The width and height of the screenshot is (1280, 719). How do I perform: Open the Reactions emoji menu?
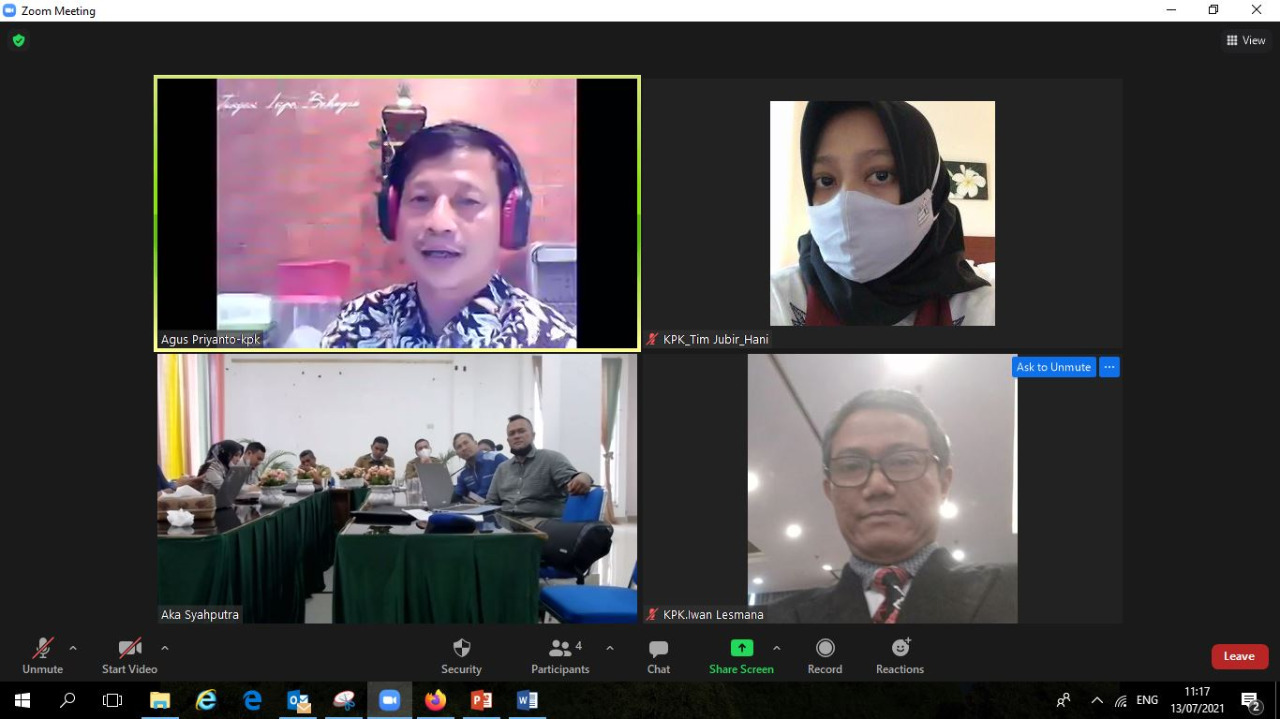[x=900, y=656]
